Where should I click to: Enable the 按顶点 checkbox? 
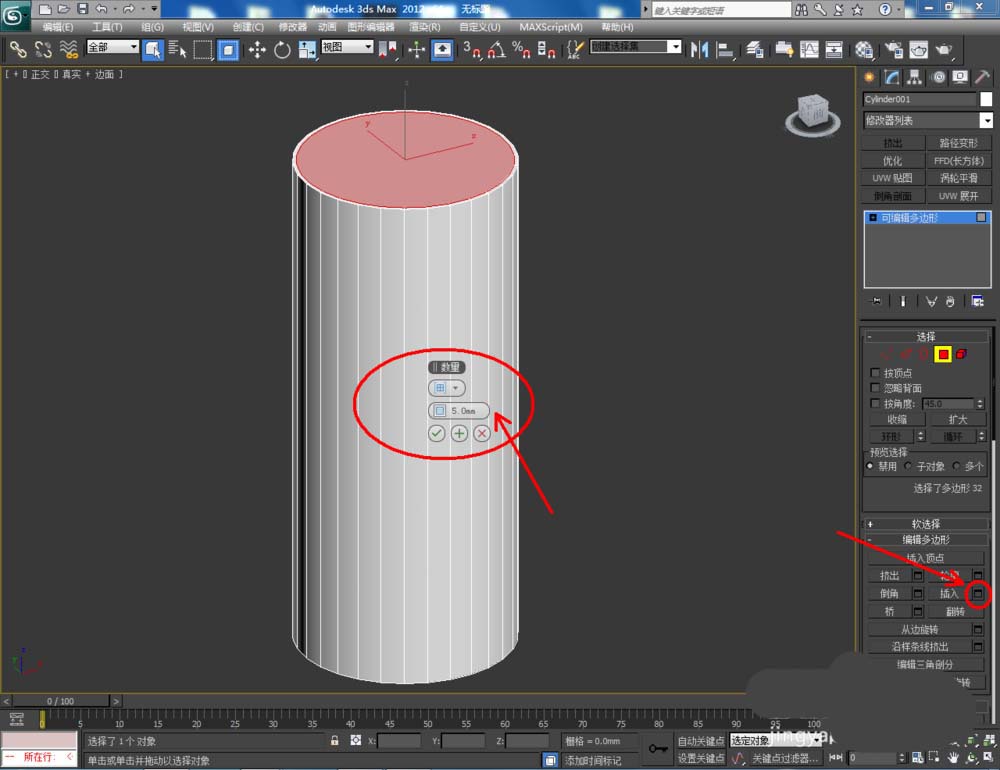pos(875,373)
